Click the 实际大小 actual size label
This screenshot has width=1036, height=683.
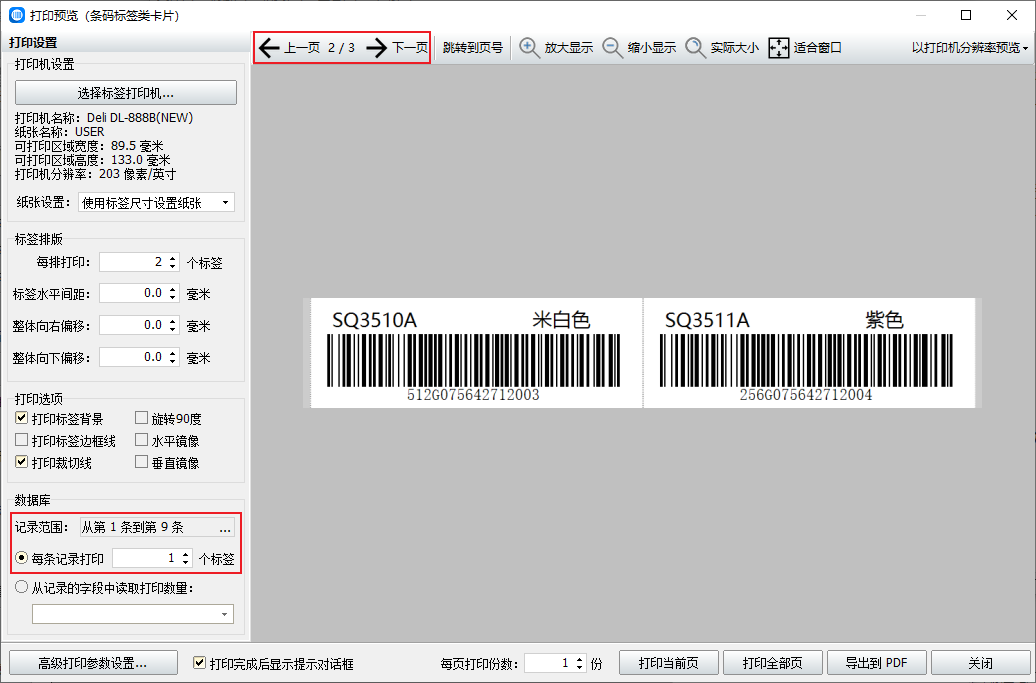tap(735, 48)
